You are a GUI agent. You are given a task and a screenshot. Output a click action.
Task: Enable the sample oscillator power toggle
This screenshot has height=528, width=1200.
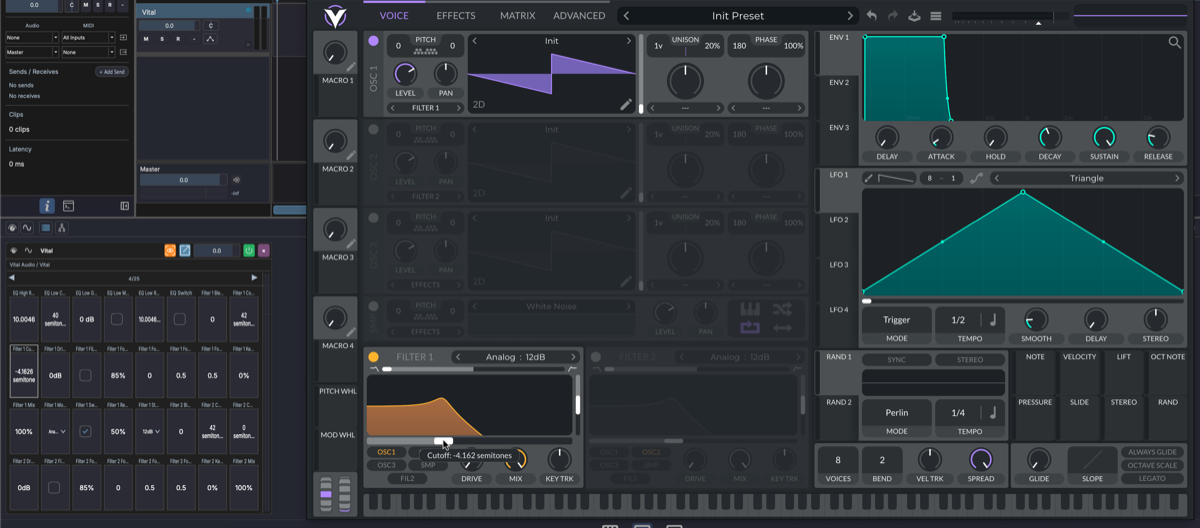pyautogui.click(x=374, y=305)
